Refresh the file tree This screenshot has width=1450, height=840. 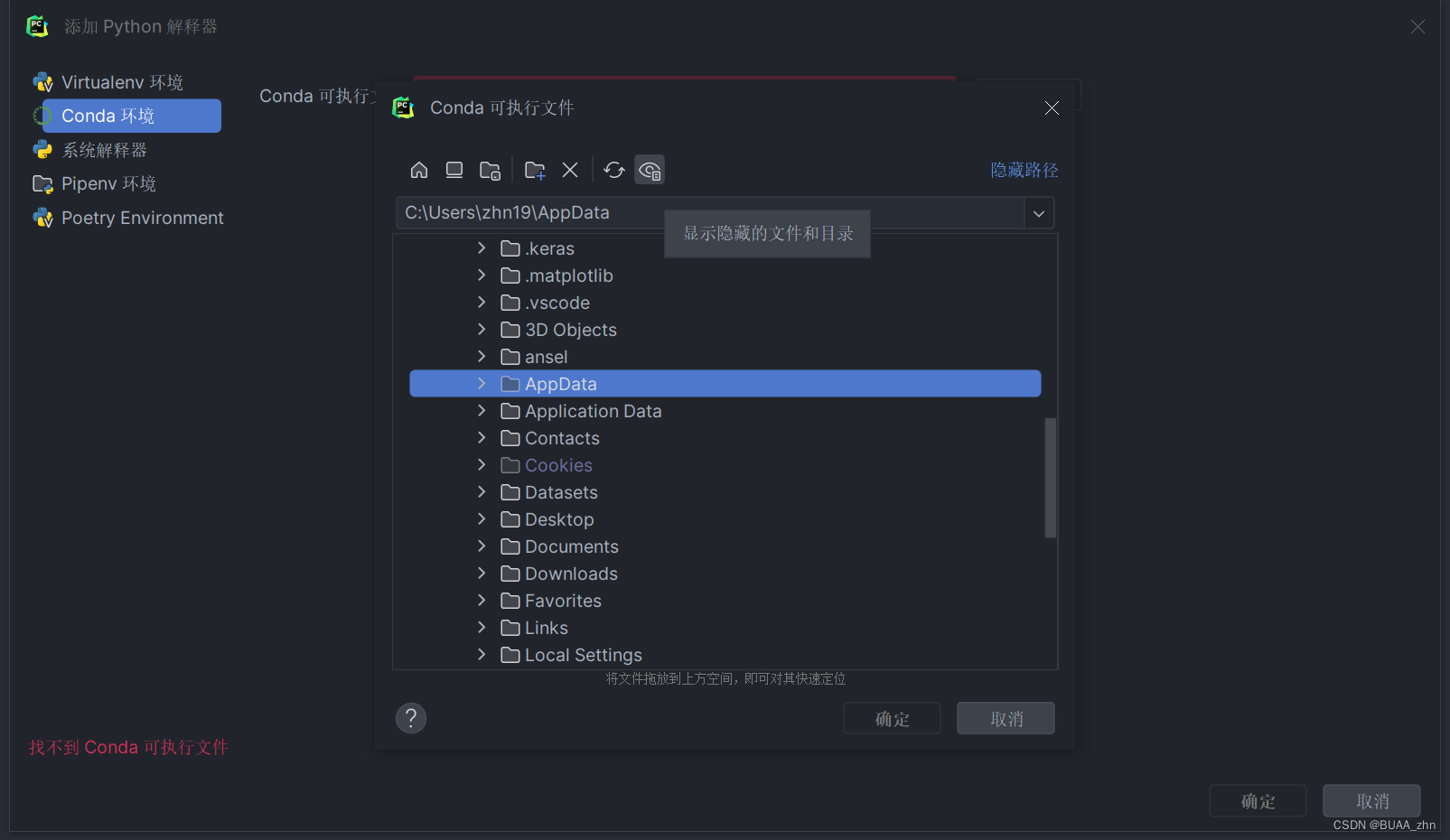coord(614,170)
